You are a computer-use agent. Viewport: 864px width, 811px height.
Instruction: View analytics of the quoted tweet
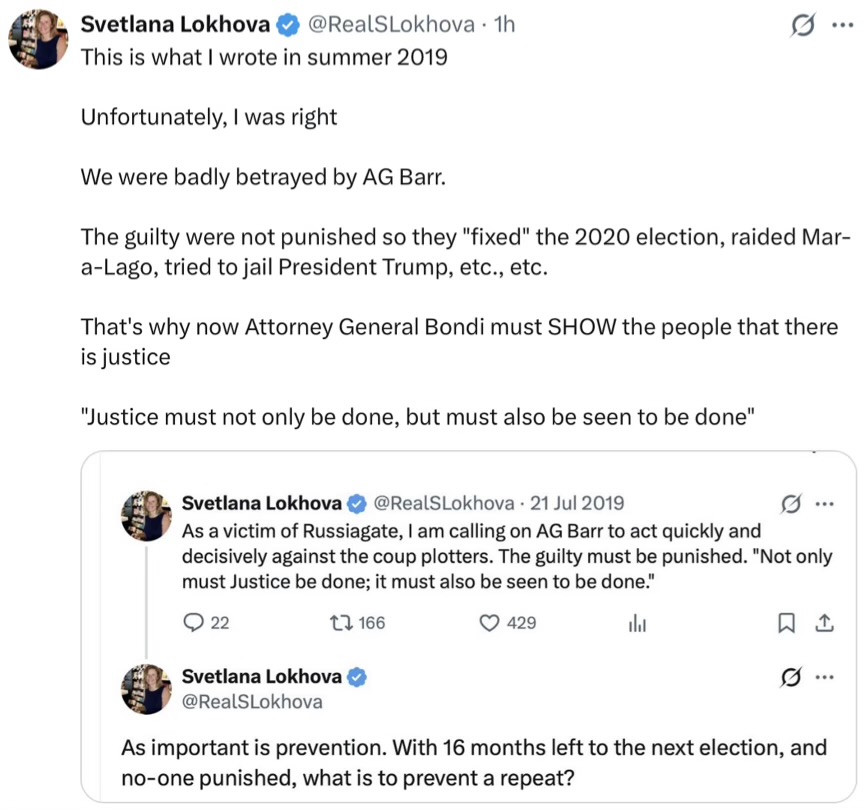coord(638,623)
